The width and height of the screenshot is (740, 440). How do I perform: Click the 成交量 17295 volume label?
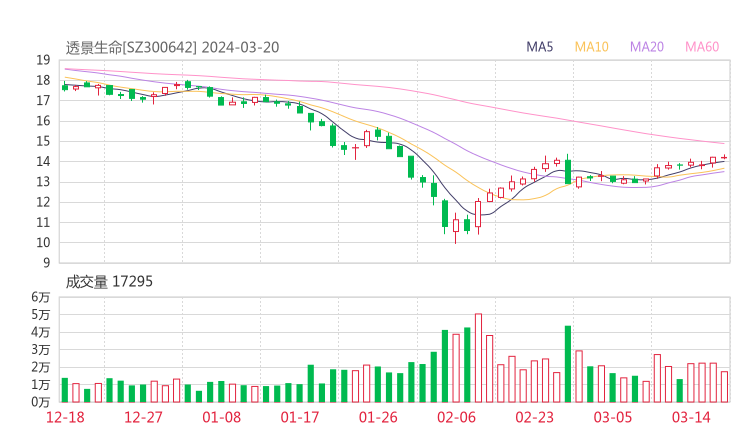click(x=109, y=281)
